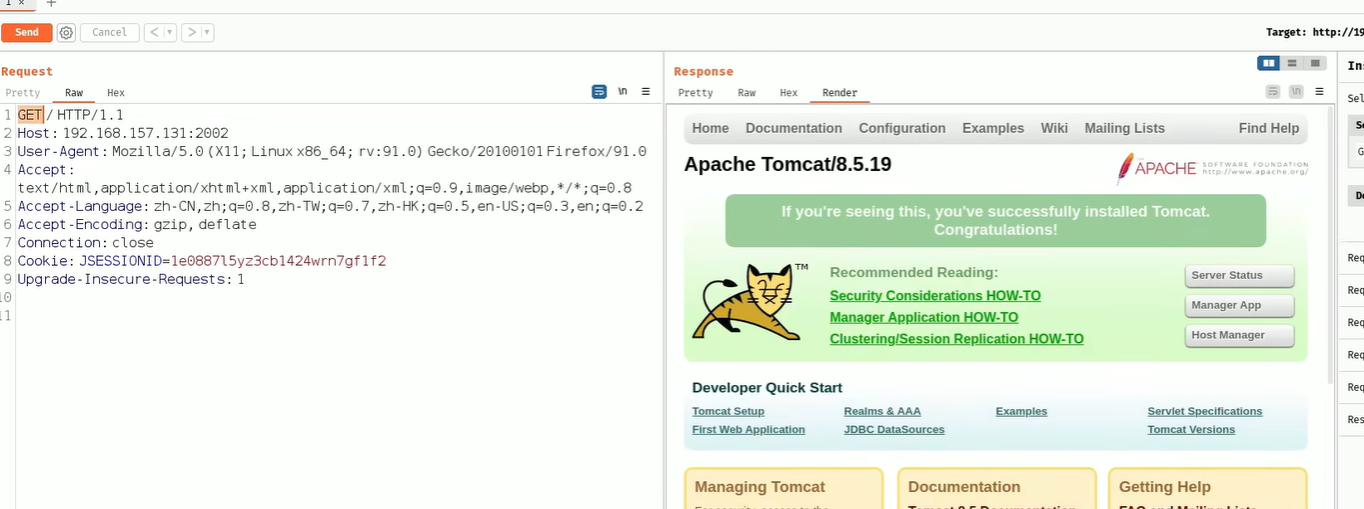The width and height of the screenshot is (1364, 509).
Task: Switch Response view to Pretty tab
Action: click(x=695, y=93)
